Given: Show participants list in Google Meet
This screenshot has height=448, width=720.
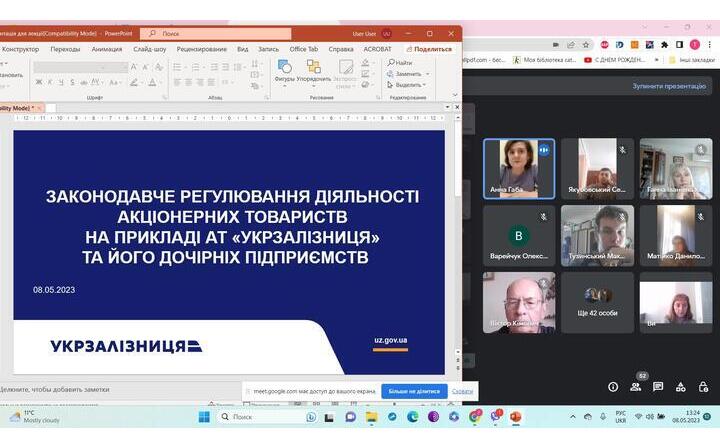Looking at the screenshot, I should [x=636, y=387].
